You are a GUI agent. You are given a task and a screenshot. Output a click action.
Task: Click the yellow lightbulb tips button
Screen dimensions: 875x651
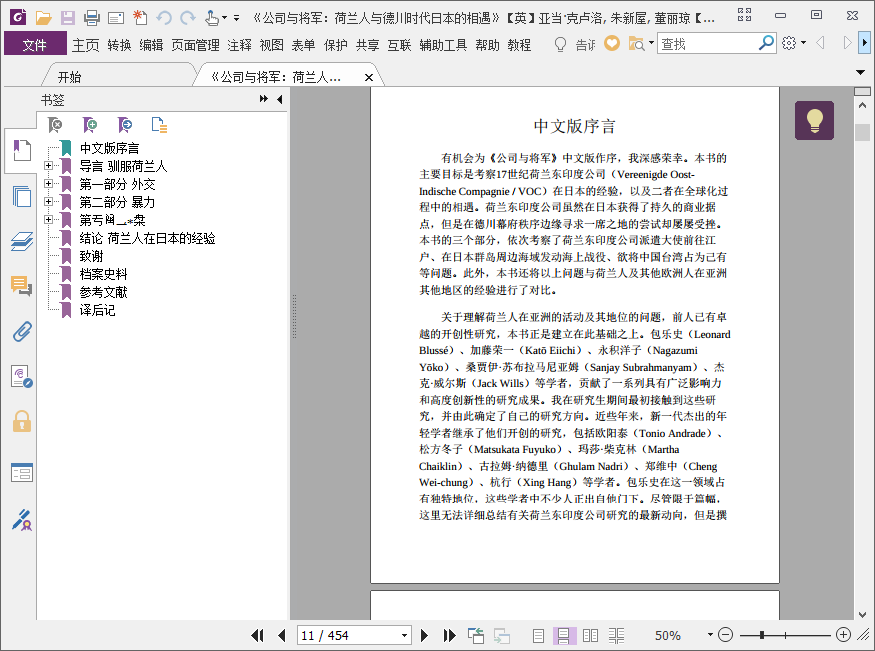(x=814, y=121)
